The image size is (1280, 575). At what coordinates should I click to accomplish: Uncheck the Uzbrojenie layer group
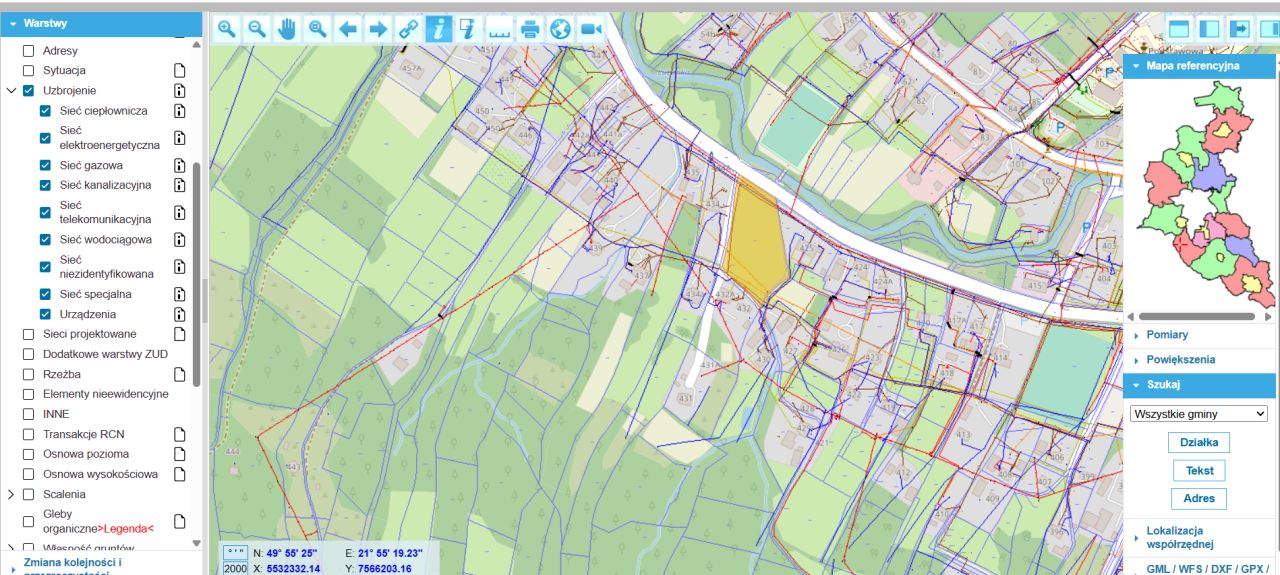point(29,91)
